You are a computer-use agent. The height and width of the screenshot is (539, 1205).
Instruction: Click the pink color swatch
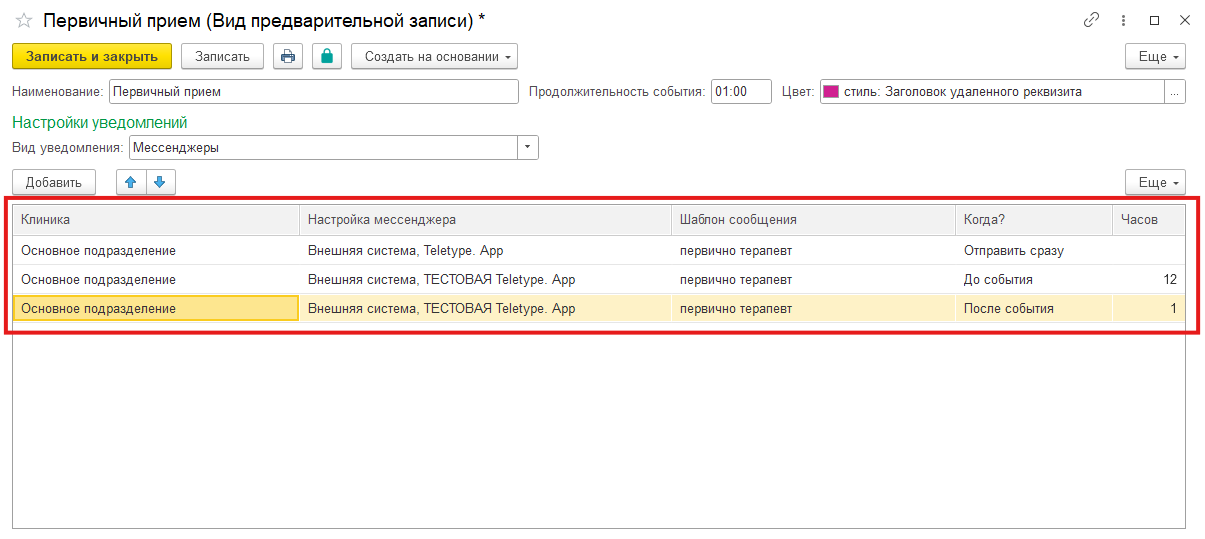click(x=831, y=92)
